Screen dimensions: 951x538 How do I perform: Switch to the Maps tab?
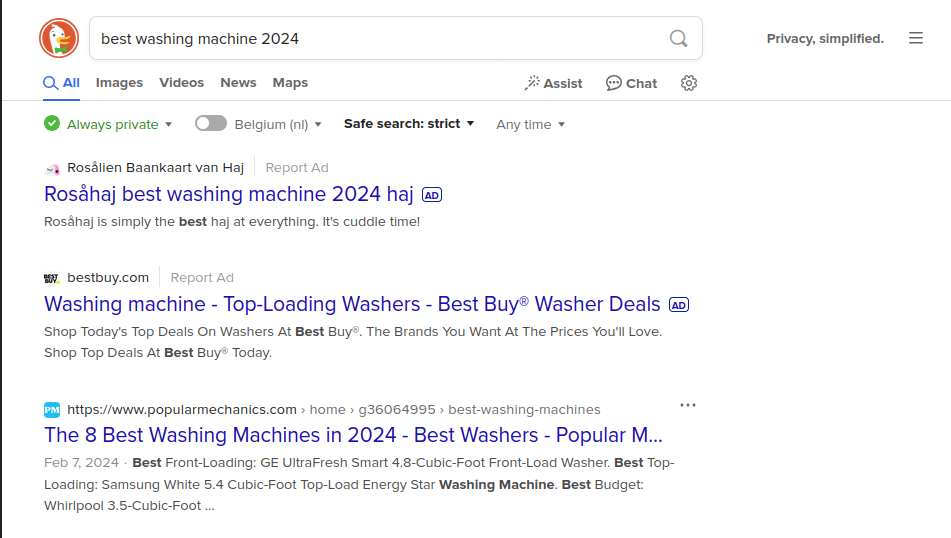coord(290,82)
